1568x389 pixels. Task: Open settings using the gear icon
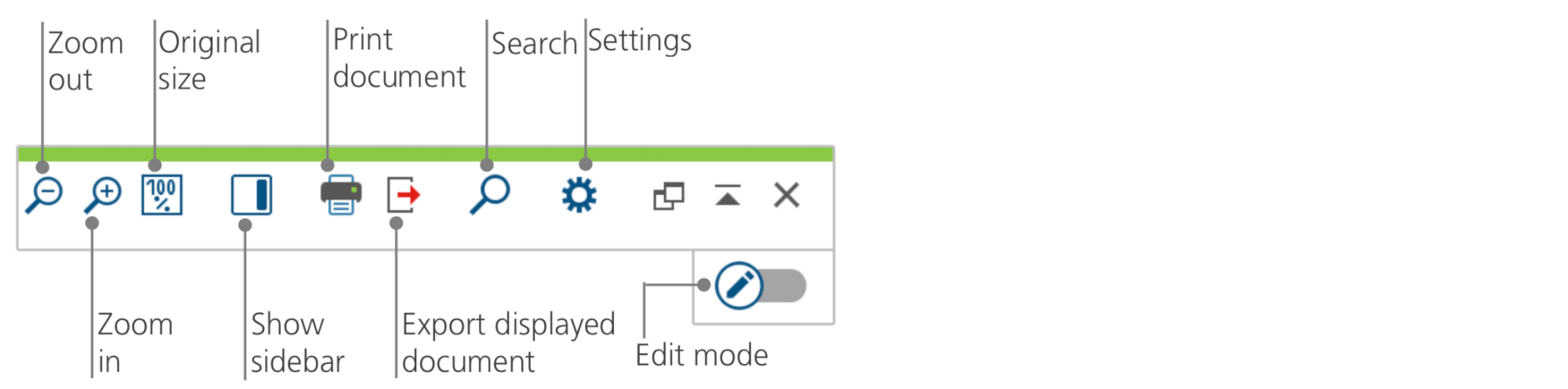579,194
